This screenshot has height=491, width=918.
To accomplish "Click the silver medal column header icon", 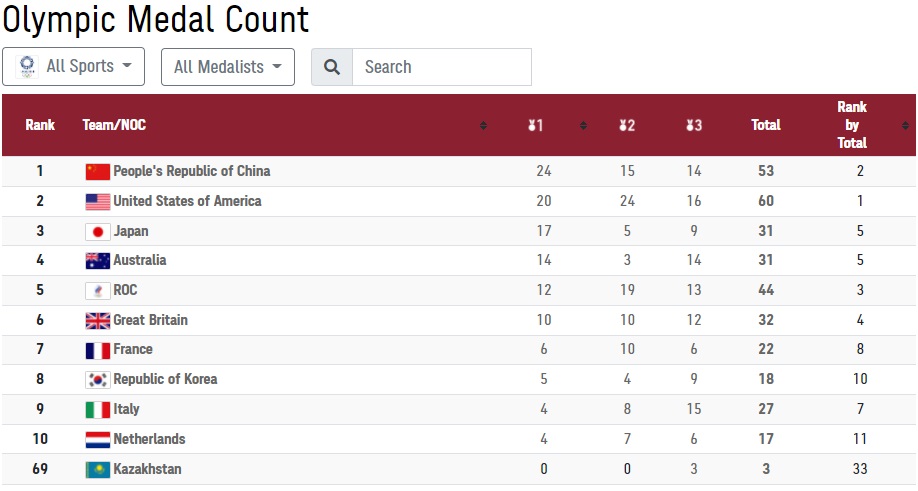I will coord(626,125).
